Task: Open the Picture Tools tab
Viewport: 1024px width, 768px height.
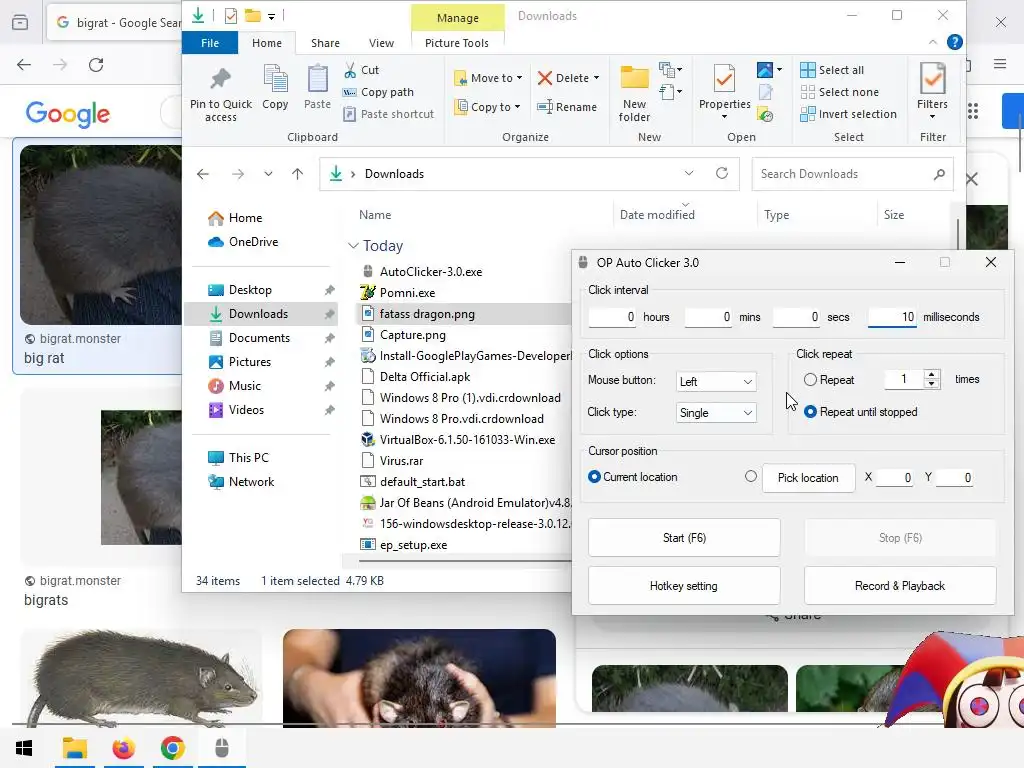Action: [x=456, y=43]
